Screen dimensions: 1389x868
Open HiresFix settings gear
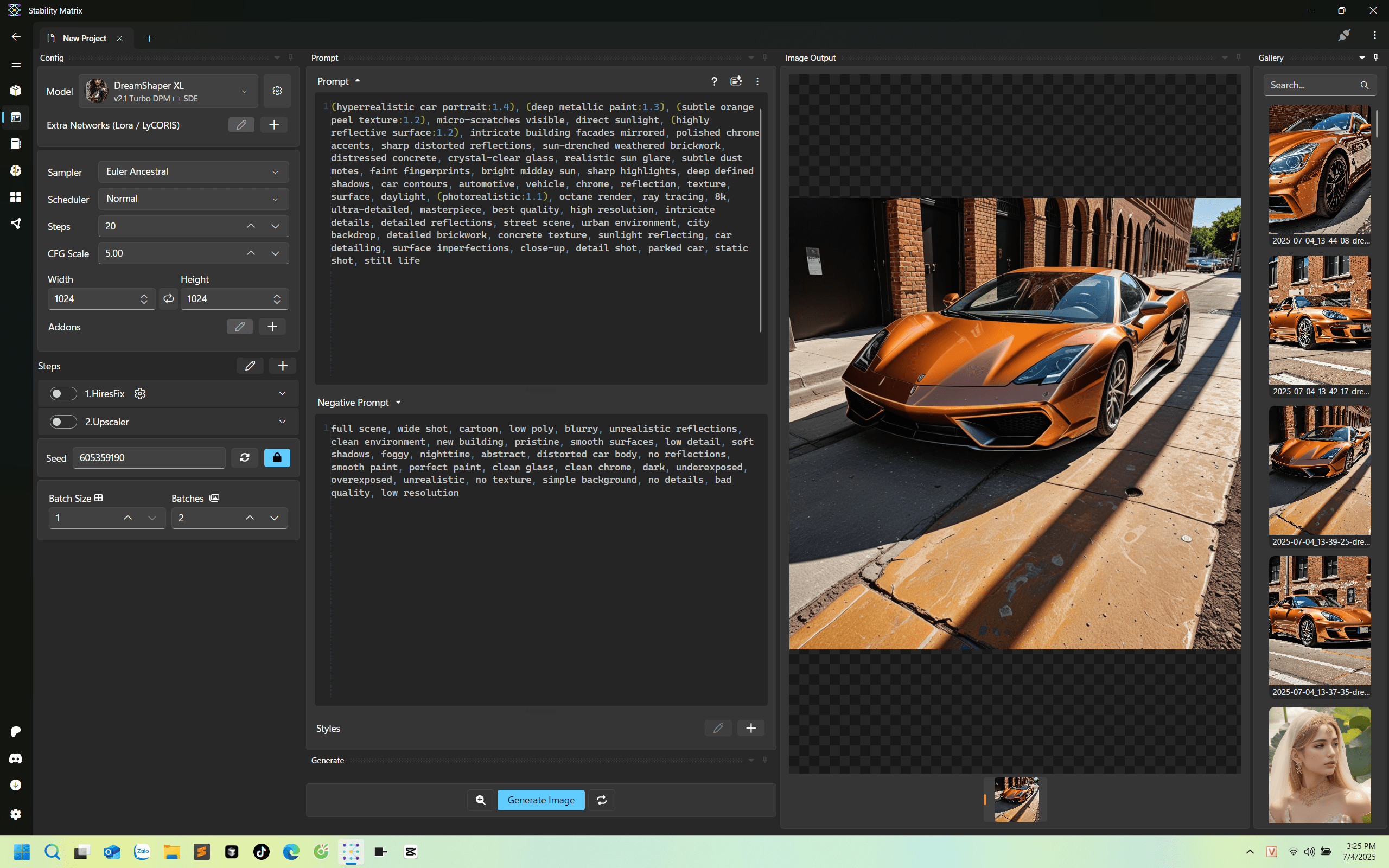[x=140, y=393]
